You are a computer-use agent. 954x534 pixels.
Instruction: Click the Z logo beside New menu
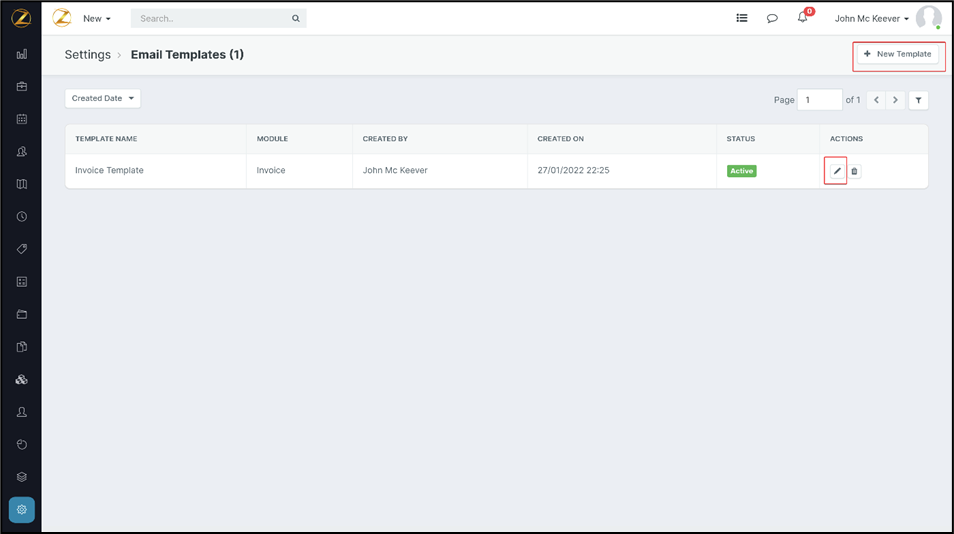62,18
